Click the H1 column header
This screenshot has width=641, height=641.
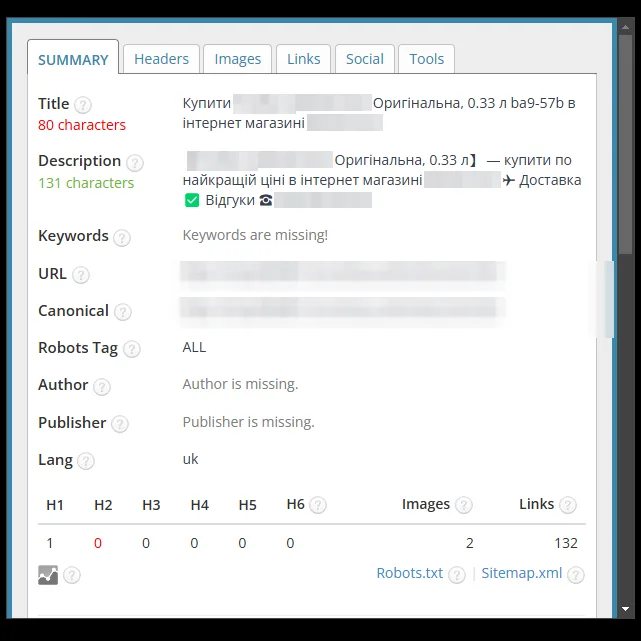[55, 505]
